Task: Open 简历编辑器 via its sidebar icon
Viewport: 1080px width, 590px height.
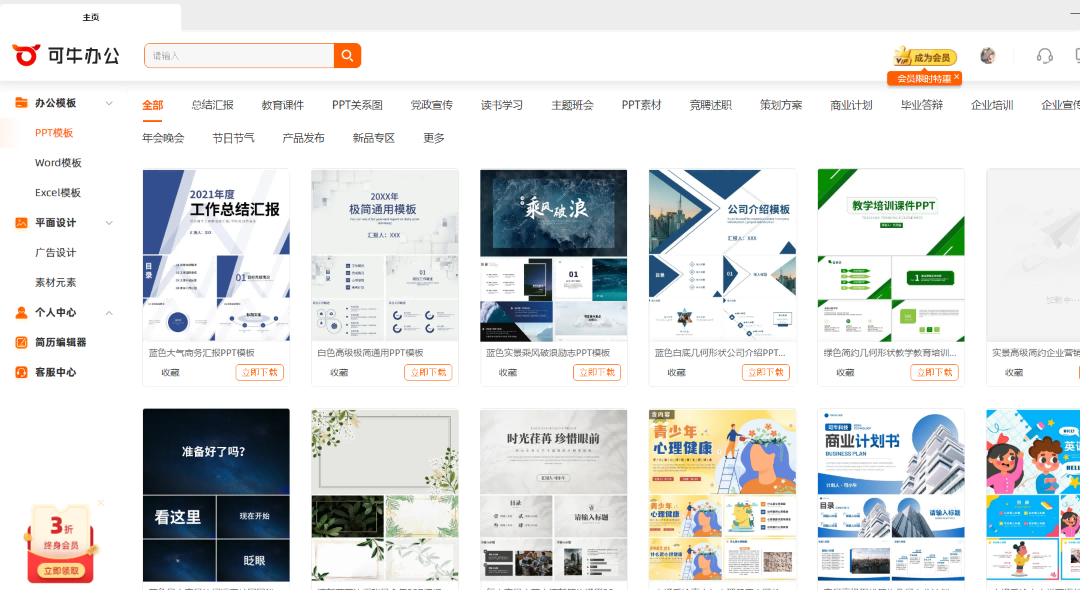Action: point(22,342)
